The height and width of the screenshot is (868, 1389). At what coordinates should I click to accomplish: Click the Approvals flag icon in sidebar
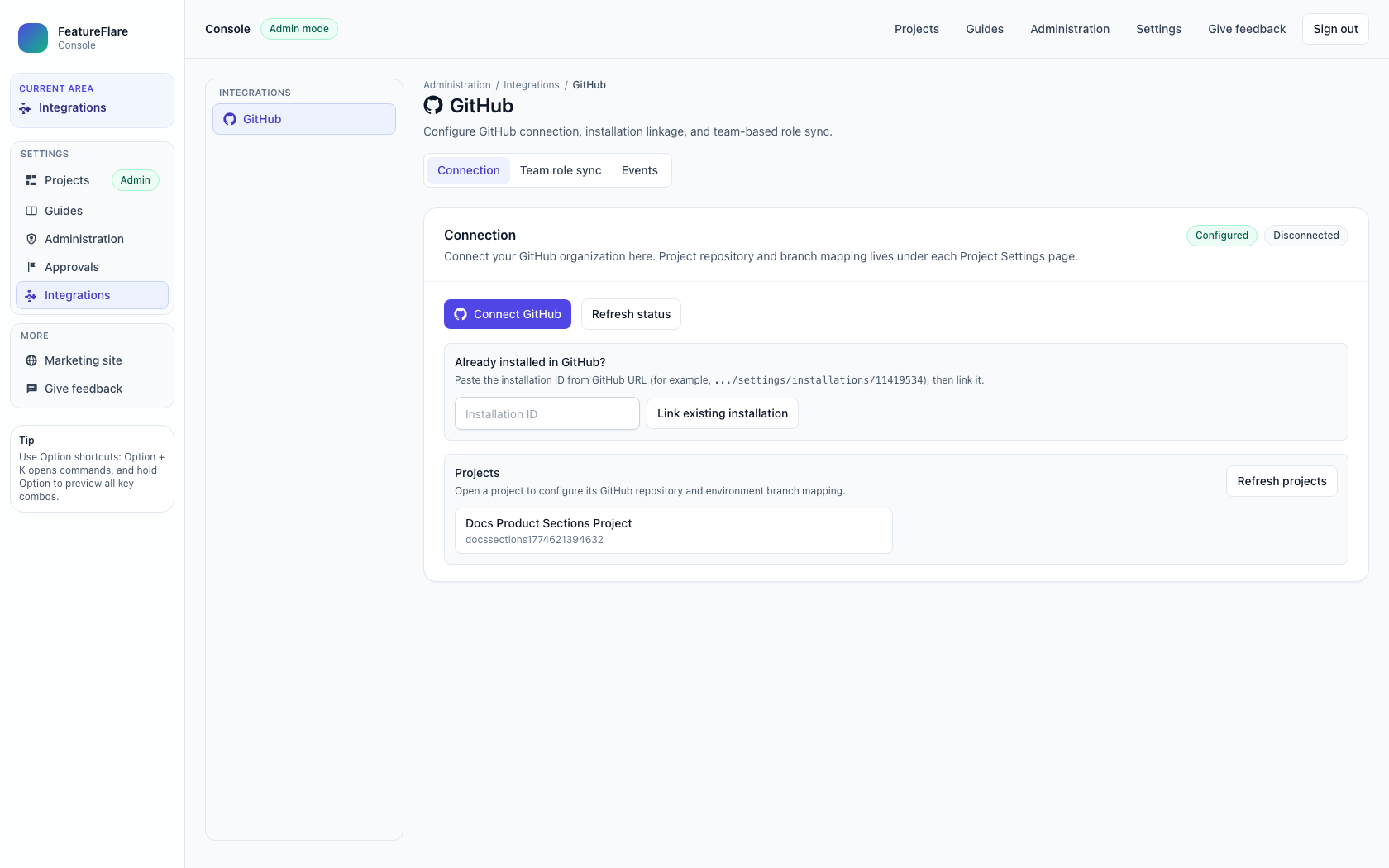[x=31, y=267]
